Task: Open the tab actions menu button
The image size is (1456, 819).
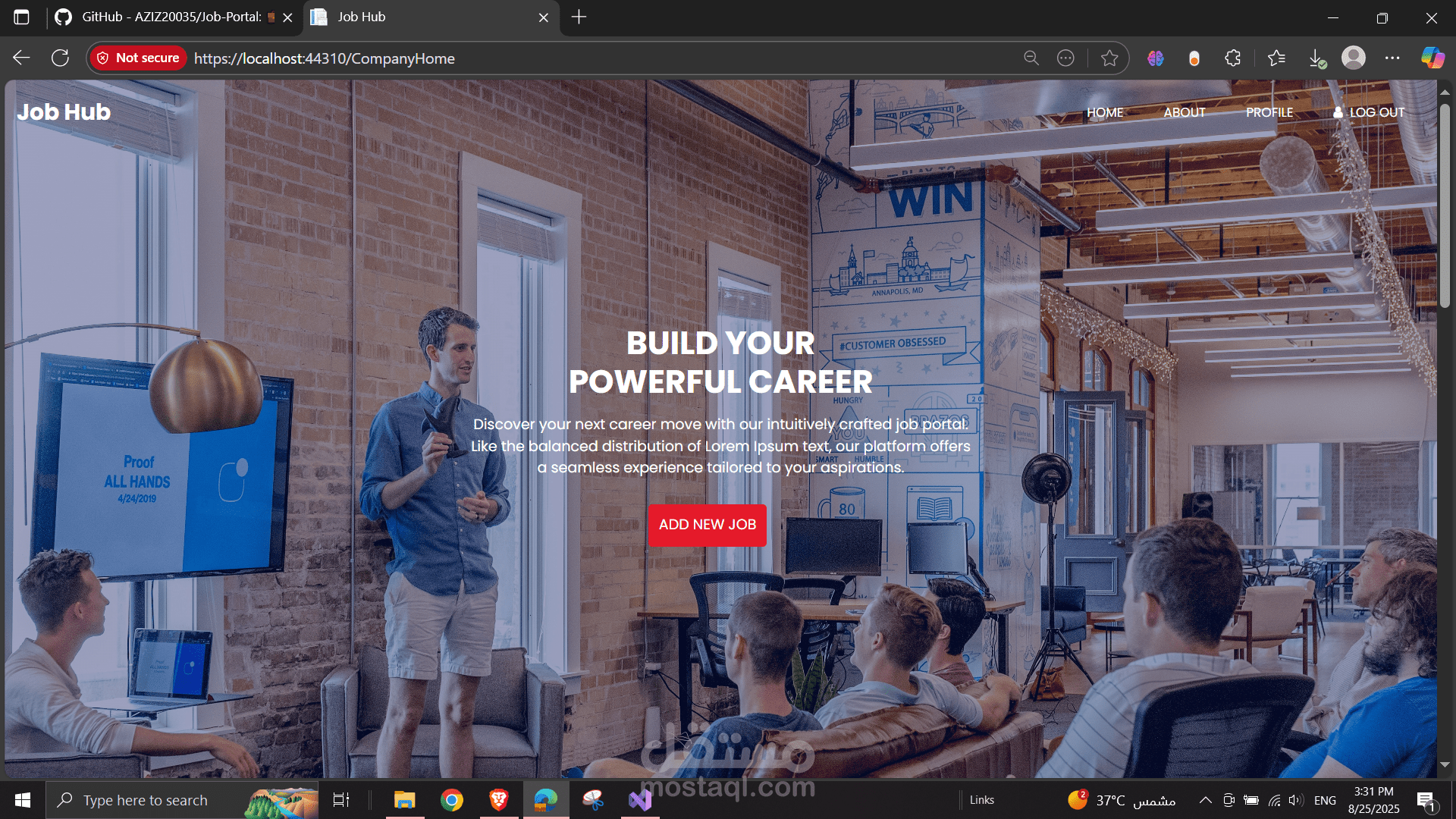Action: [21, 17]
